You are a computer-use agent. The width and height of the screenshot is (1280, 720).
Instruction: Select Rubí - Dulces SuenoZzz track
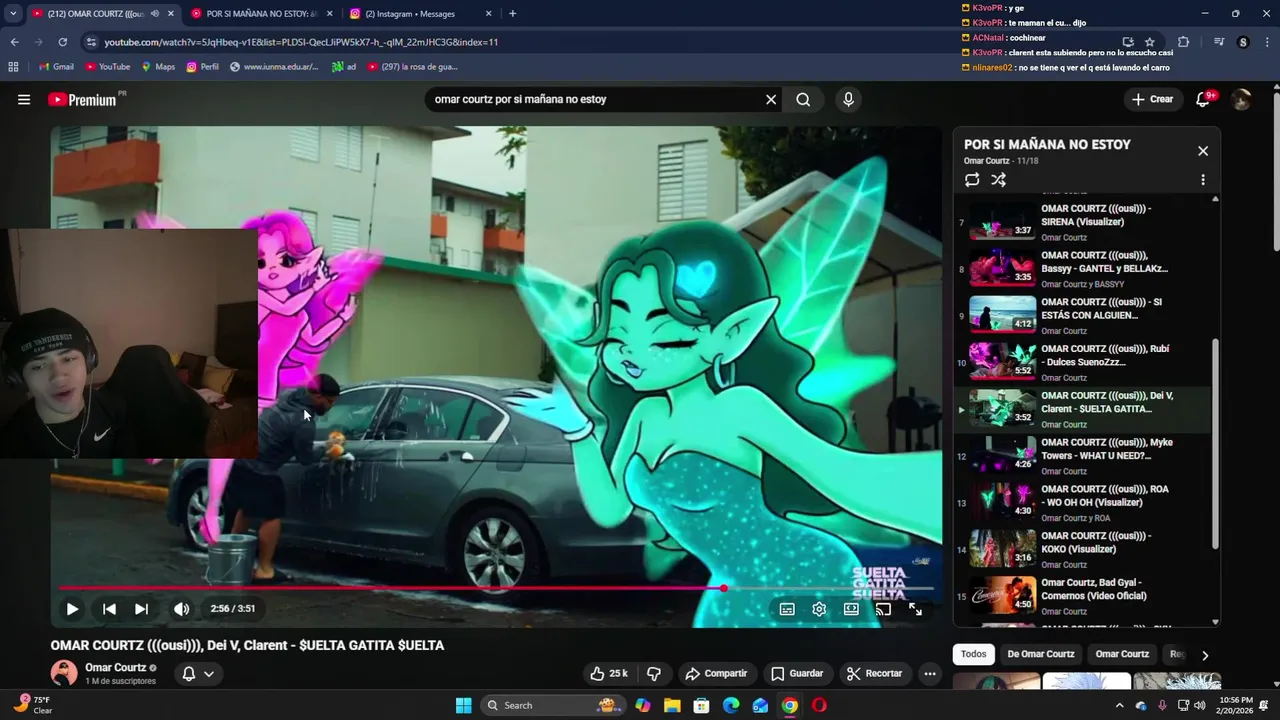tap(1083, 363)
